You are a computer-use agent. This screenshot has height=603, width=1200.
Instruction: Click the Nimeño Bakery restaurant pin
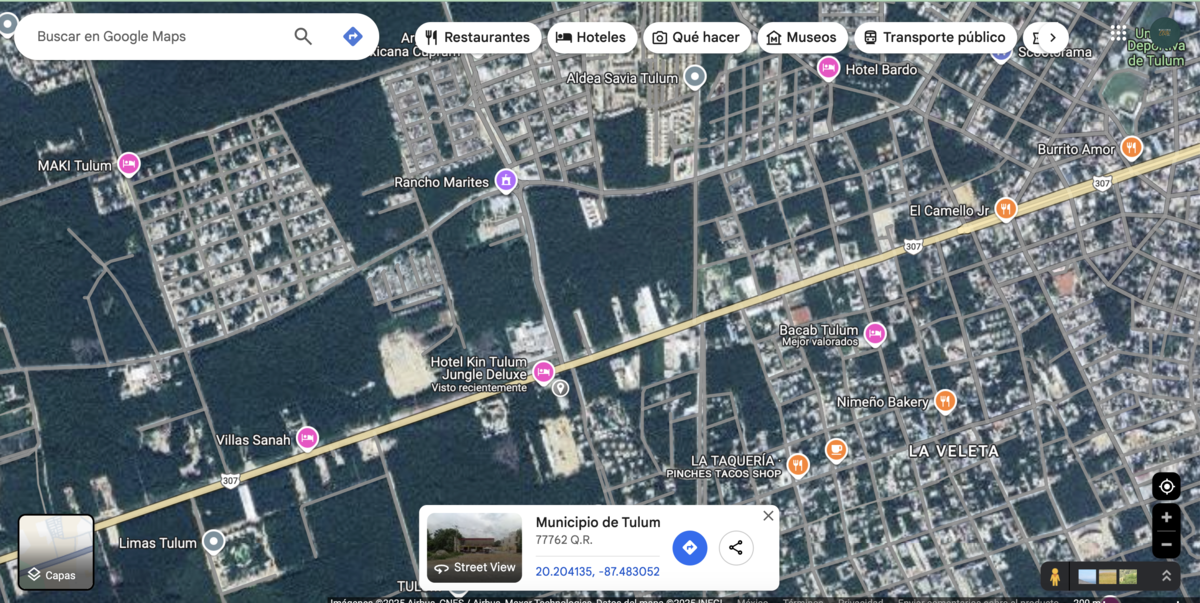(945, 401)
